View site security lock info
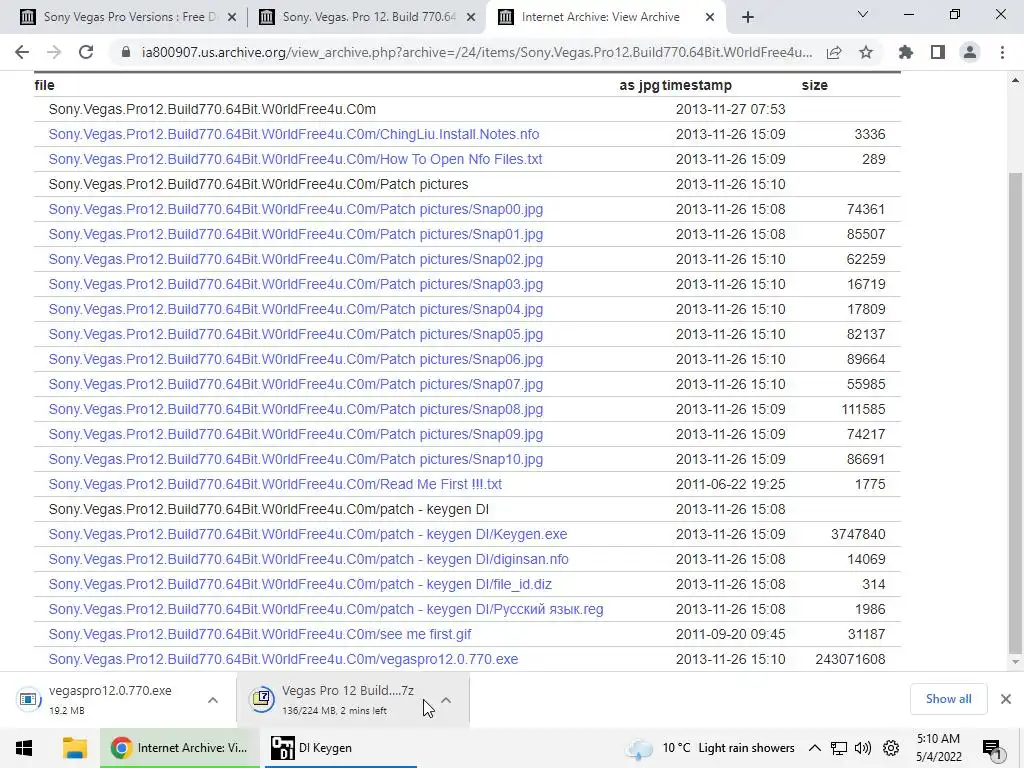This screenshot has height=768, width=1024. pos(126,52)
